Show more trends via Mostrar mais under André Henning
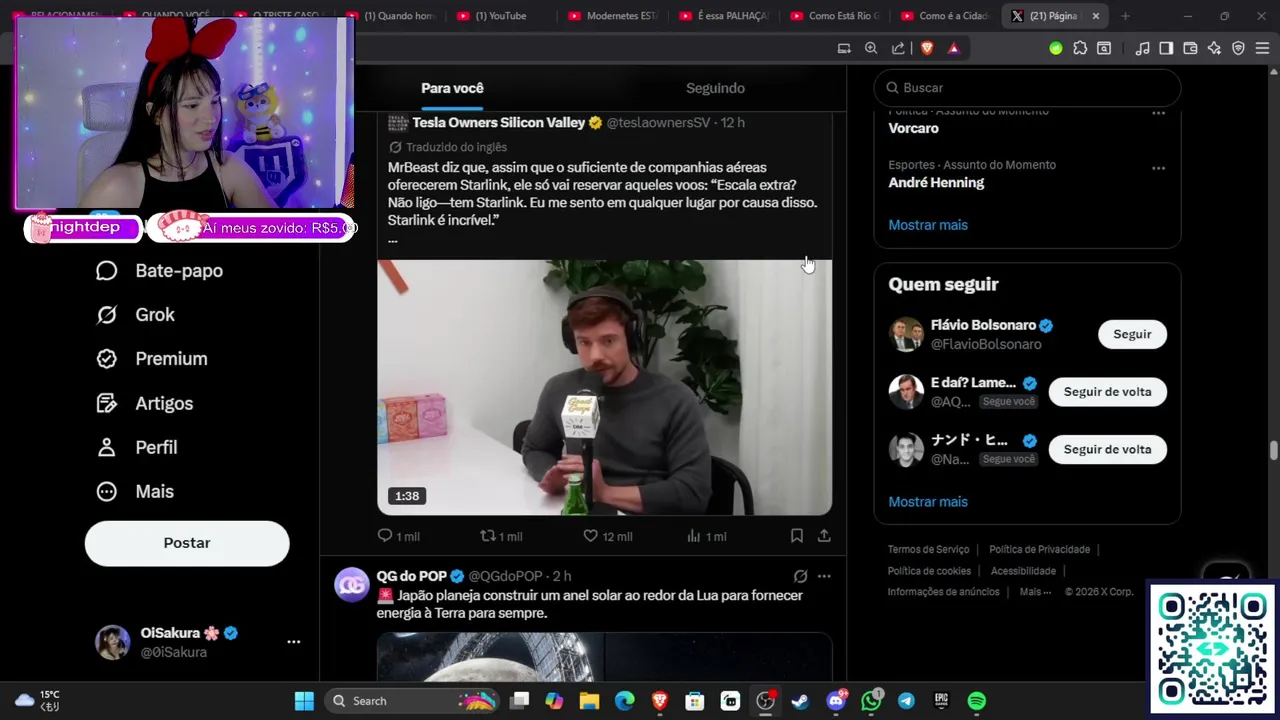Viewport: 1280px width, 720px height. [x=928, y=225]
